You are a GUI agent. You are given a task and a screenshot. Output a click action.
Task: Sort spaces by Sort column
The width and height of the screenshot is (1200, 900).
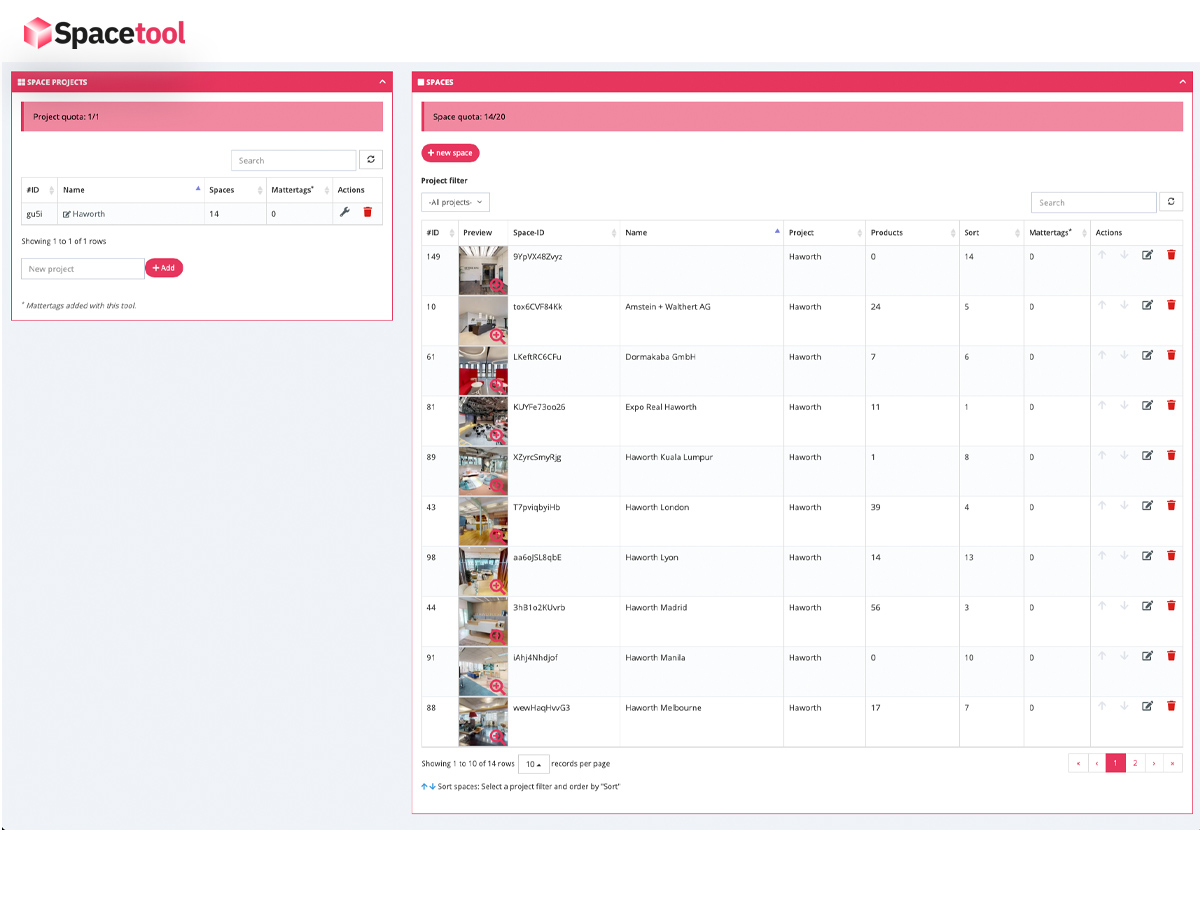point(991,232)
